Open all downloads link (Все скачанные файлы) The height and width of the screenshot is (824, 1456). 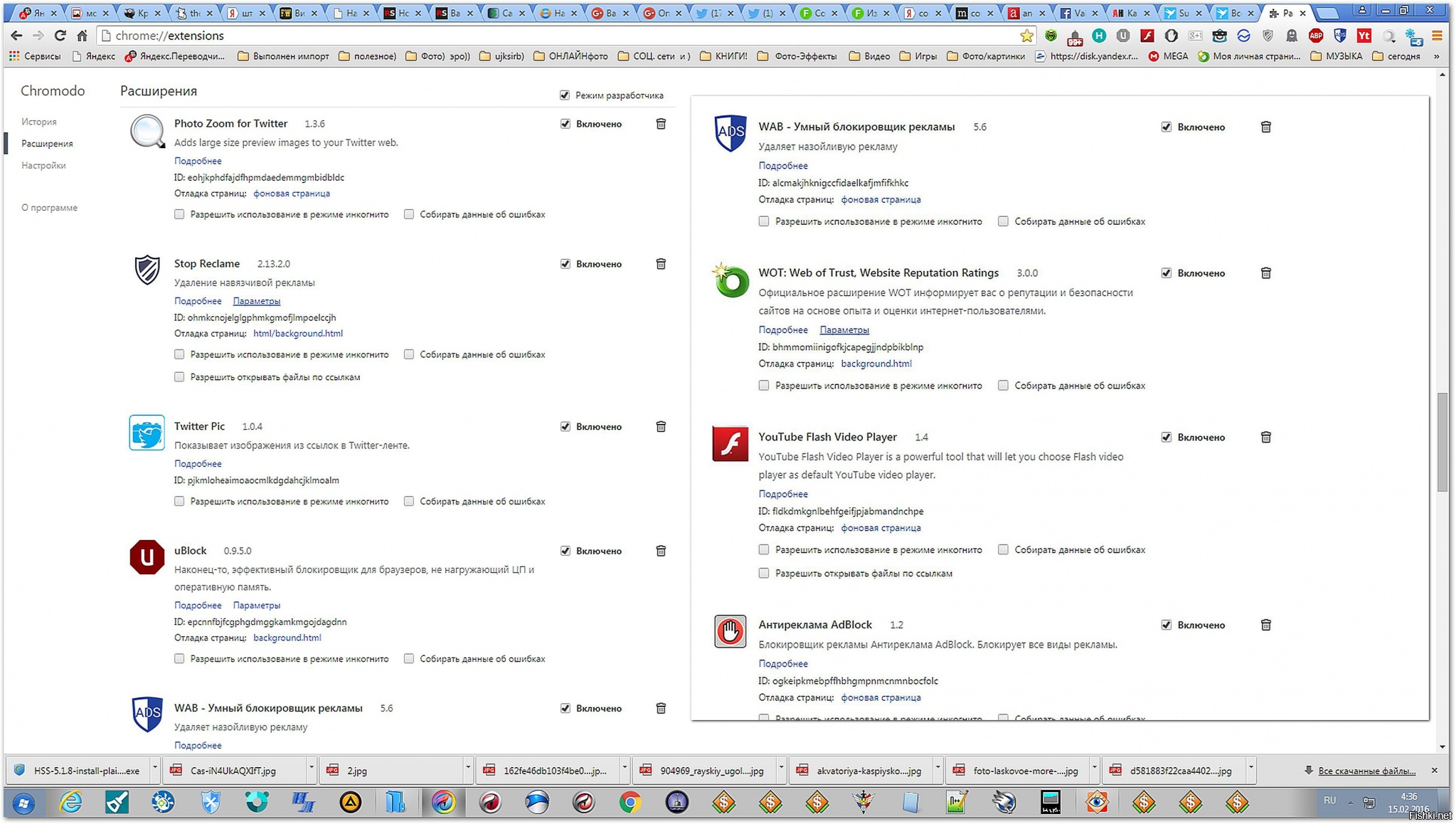point(1366,771)
